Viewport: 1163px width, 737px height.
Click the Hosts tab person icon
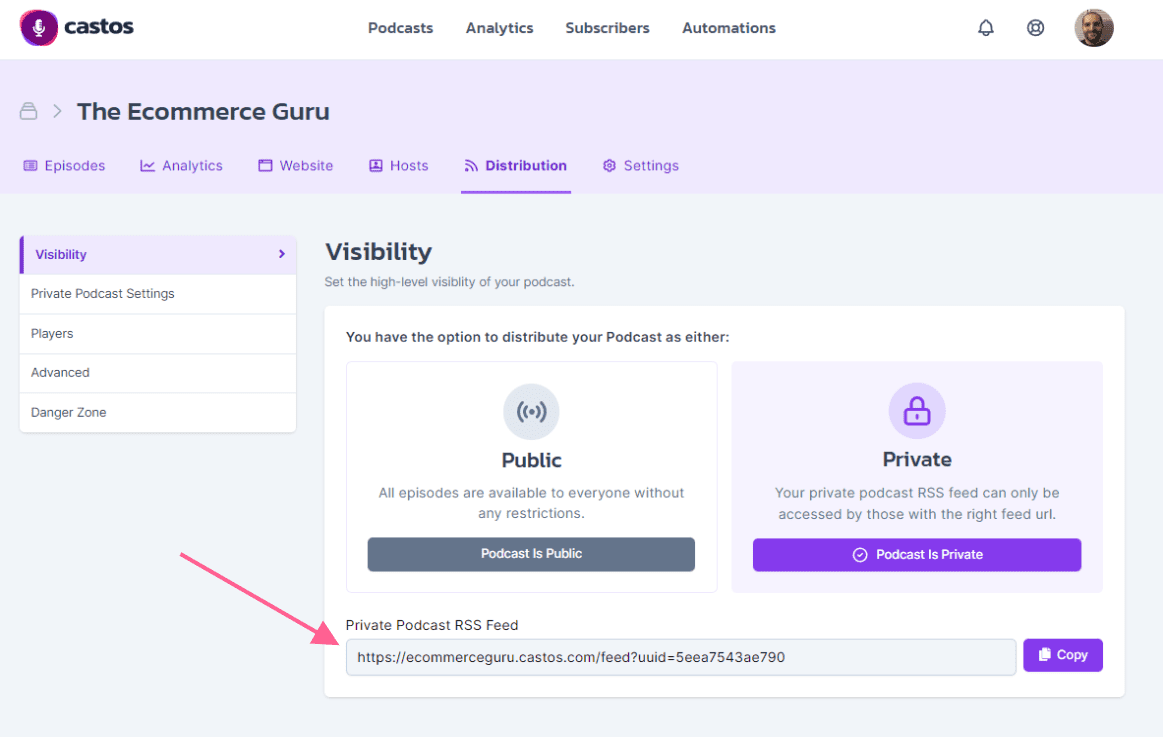tap(376, 165)
